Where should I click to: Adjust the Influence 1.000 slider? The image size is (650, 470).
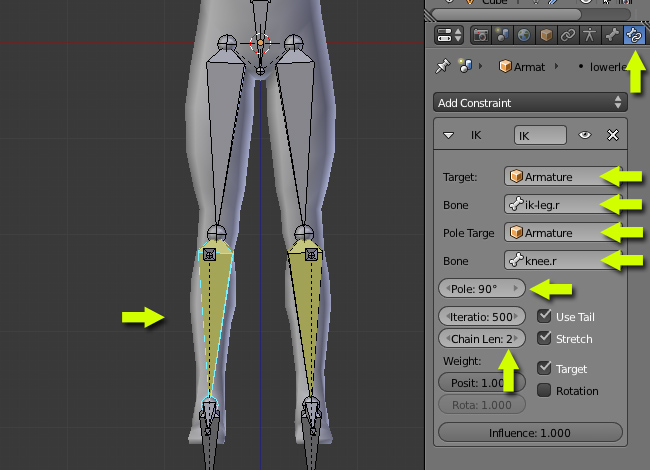coord(530,433)
